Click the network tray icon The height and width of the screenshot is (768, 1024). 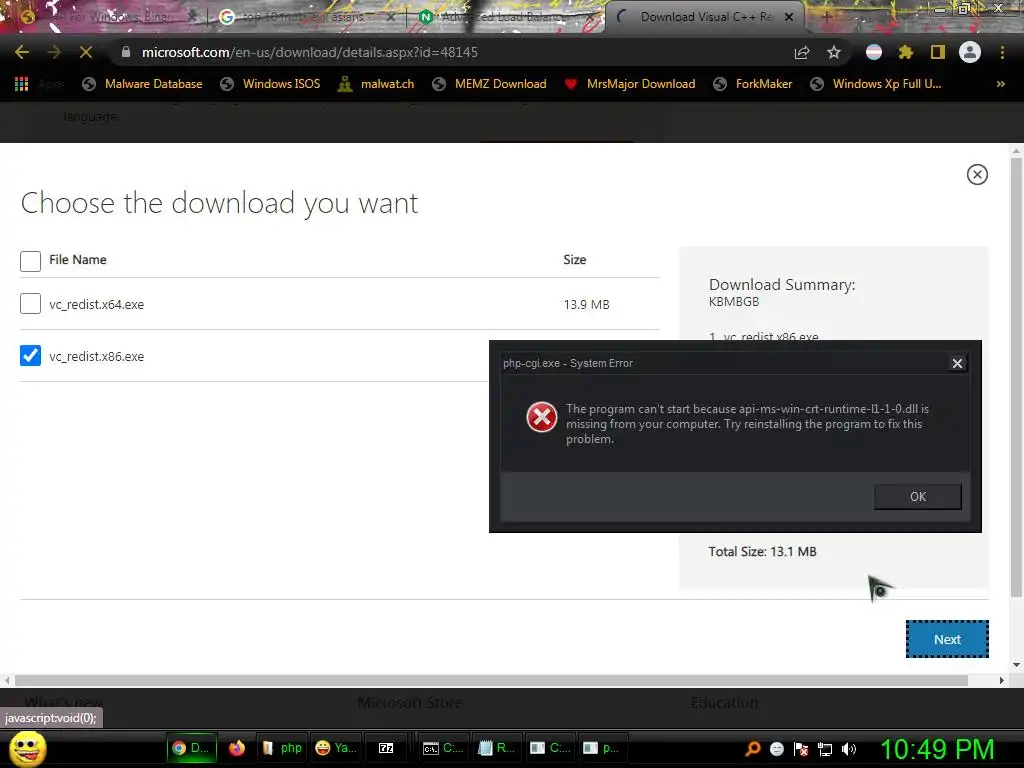(x=825, y=748)
